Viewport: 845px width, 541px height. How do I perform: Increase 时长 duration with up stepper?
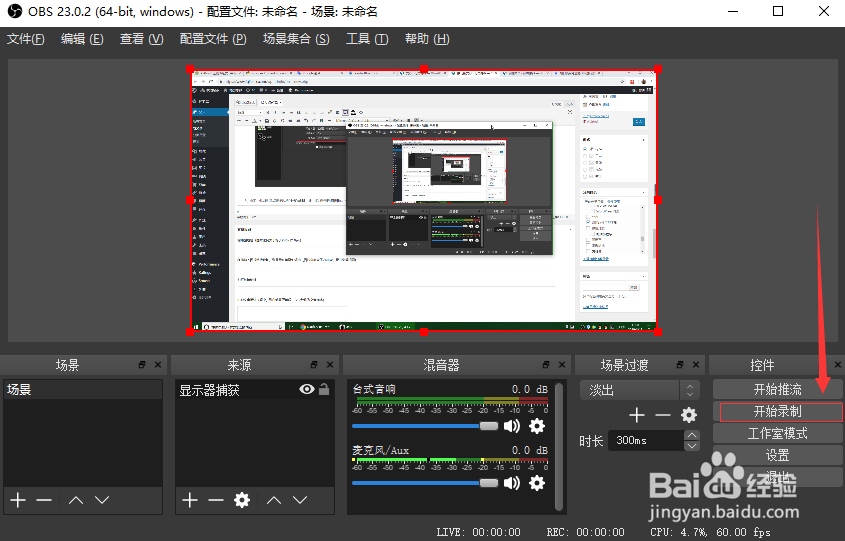(692, 435)
